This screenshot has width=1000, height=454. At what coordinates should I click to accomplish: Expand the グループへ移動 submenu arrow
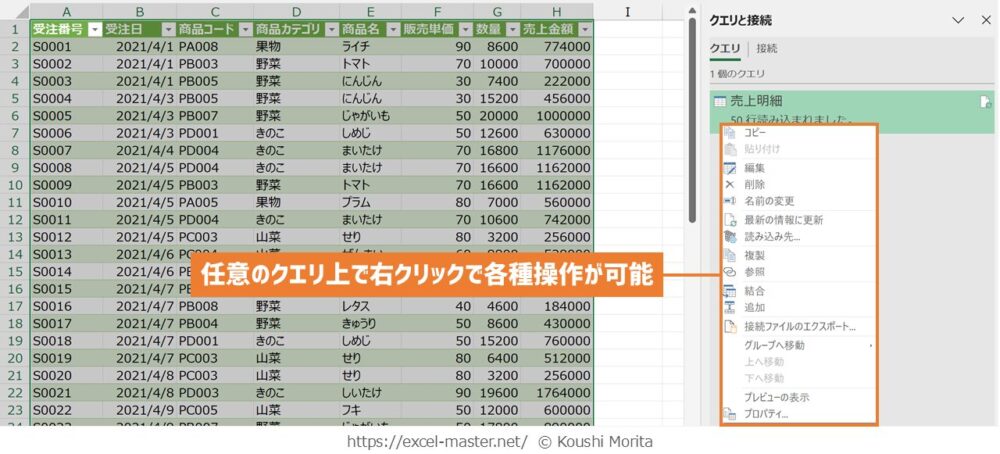point(871,345)
